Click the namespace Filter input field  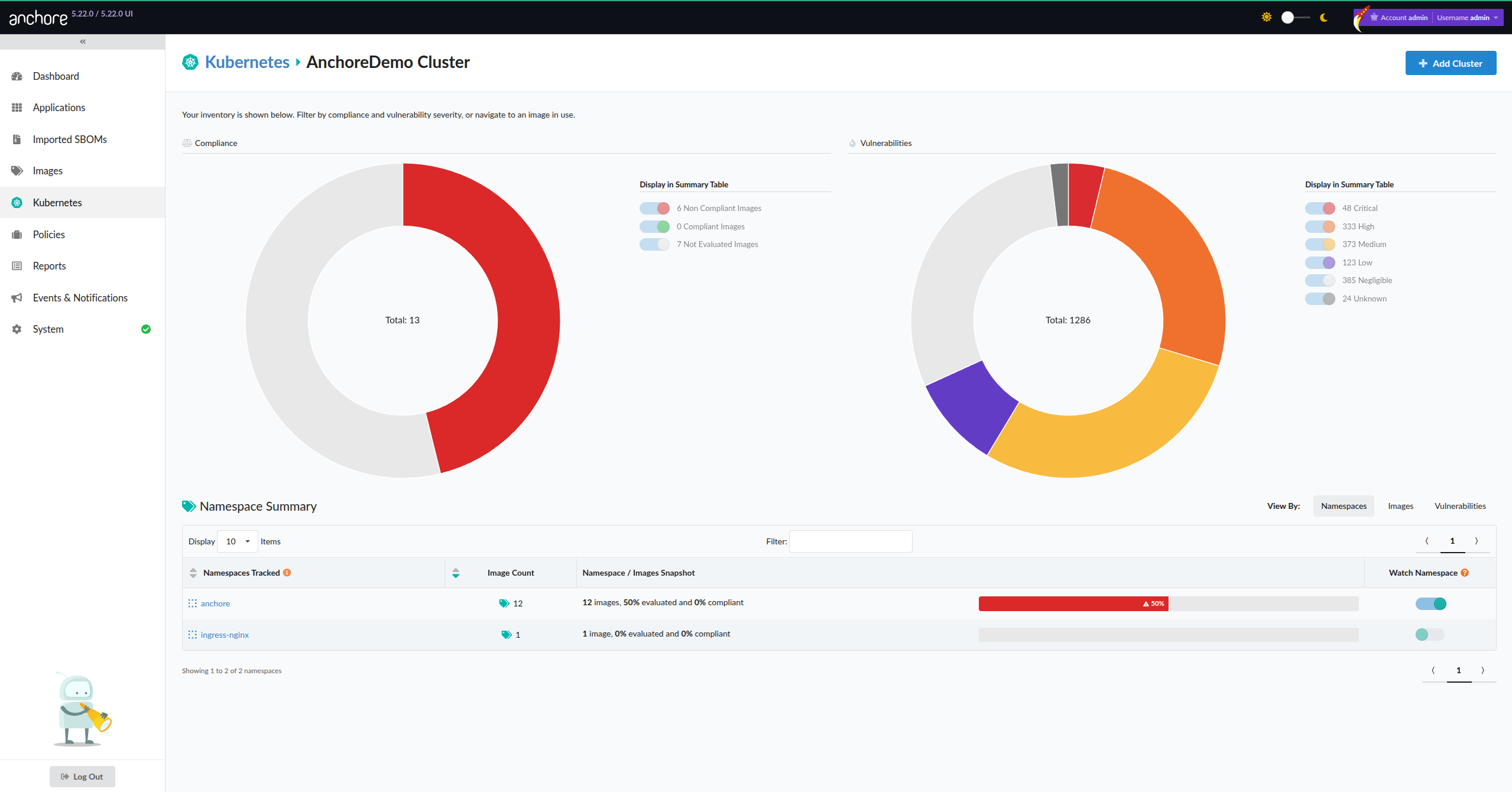[x=850, y=541]
